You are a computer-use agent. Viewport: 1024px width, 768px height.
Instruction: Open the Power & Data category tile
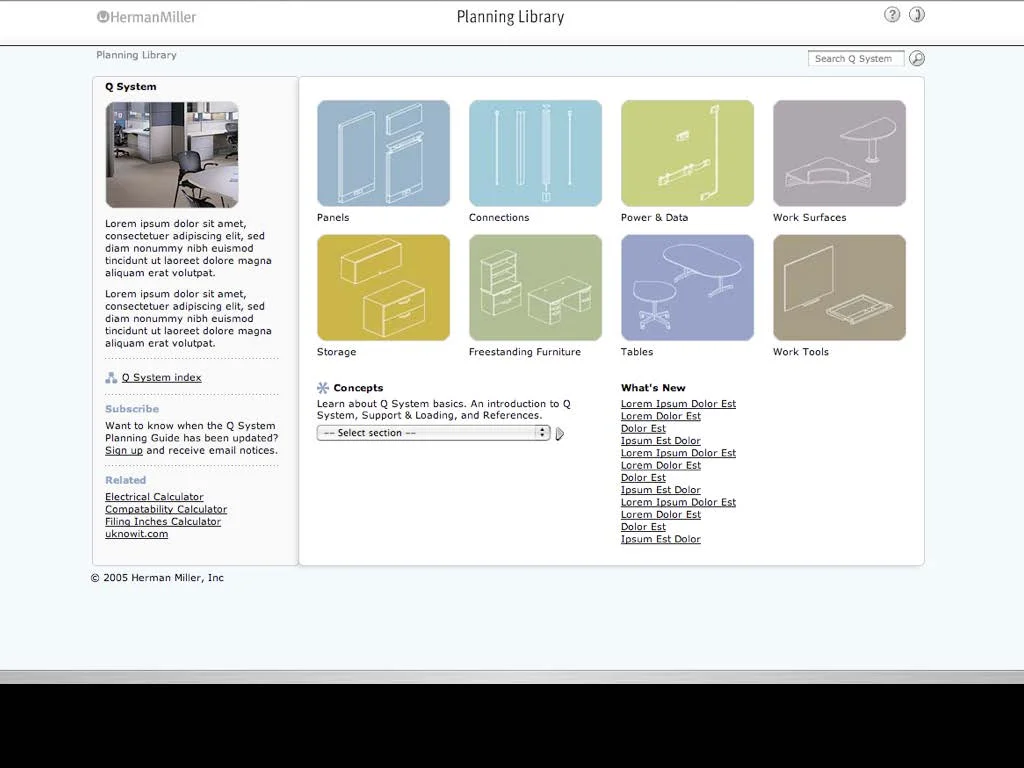(x=688, y=153)
